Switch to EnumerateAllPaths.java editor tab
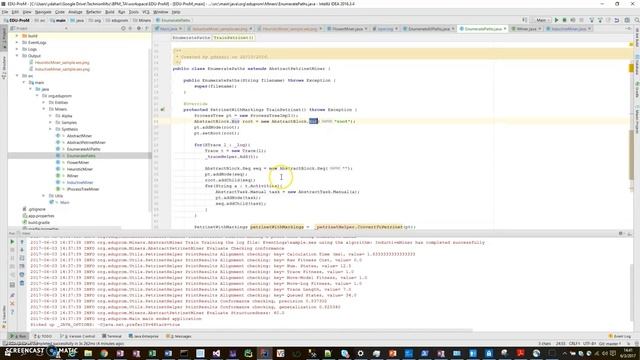The width and height of the screenshot is (640, 360). click(x=429, y=29)
